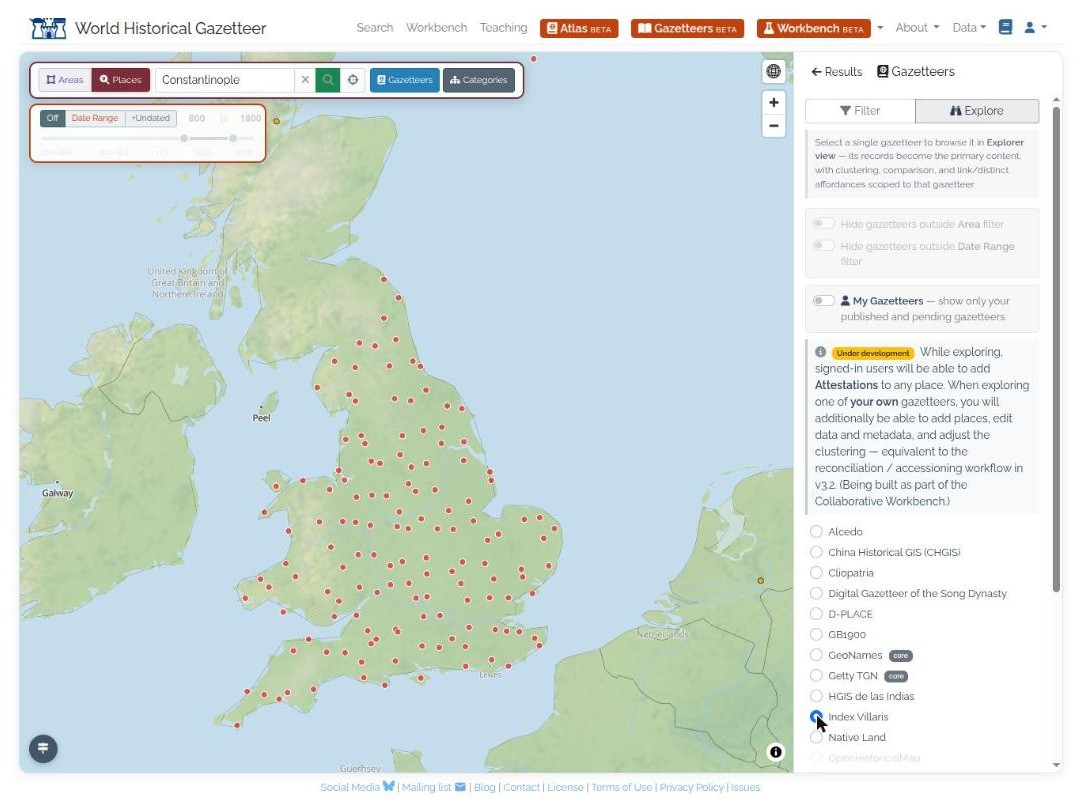Open the Teaching nav item
This screenshot has width=1080, height=809.
pyautogui.click(x=503, y=28)
